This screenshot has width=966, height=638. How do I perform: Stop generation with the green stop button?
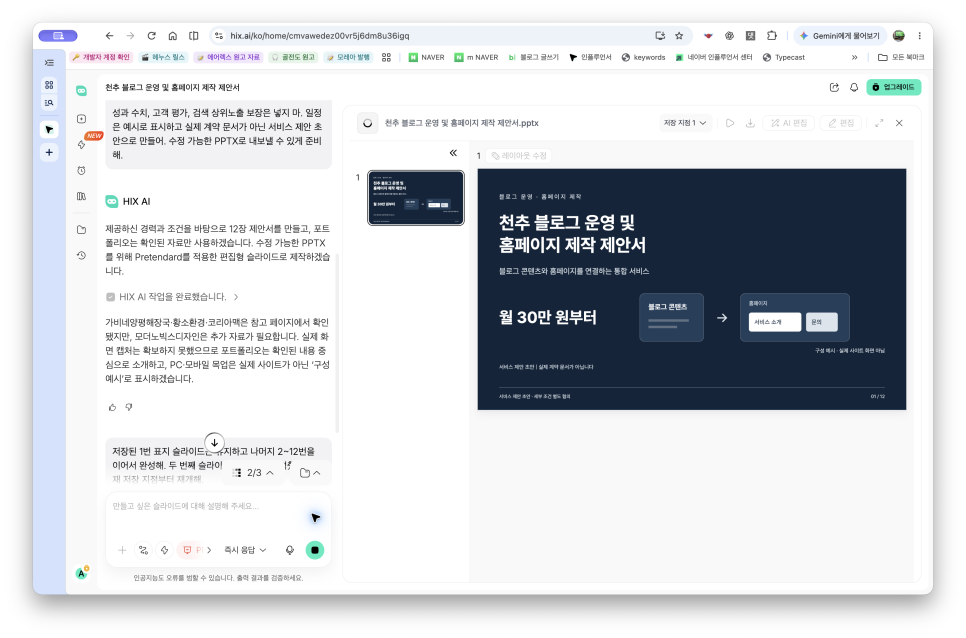click(315, 550)
